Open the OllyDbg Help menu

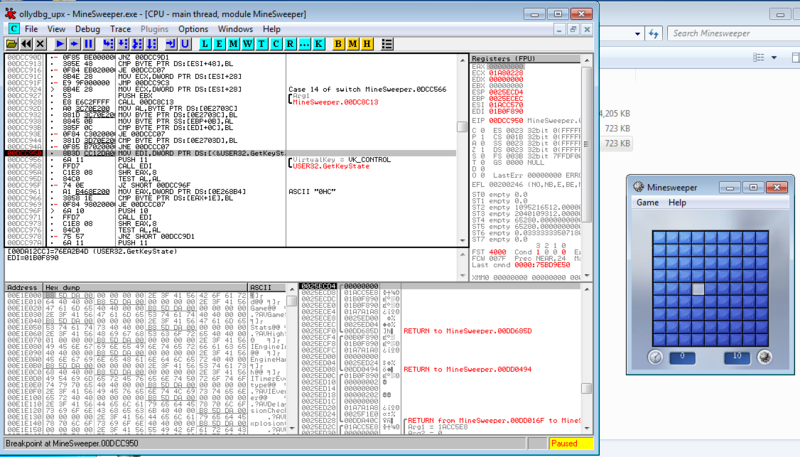[271, 29]
